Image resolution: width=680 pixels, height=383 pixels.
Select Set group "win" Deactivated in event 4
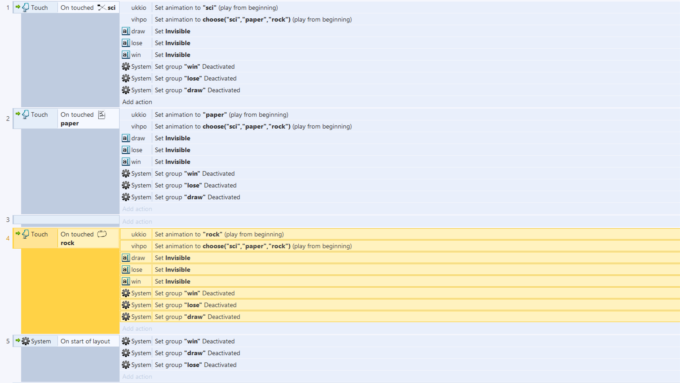tap(400, 293)
